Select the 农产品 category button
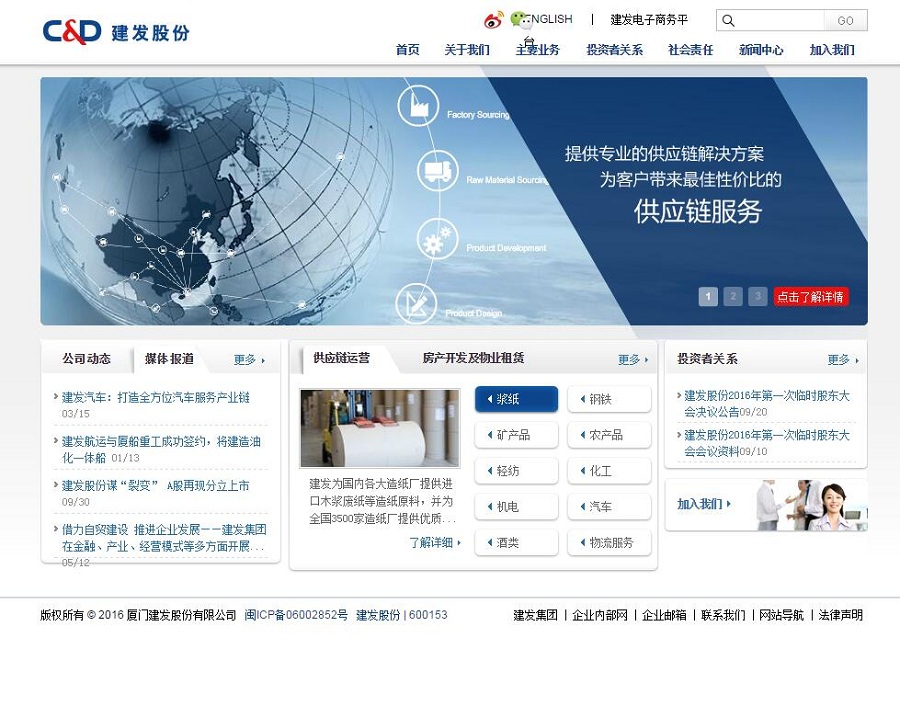900x706 pixels. [609, 435]
